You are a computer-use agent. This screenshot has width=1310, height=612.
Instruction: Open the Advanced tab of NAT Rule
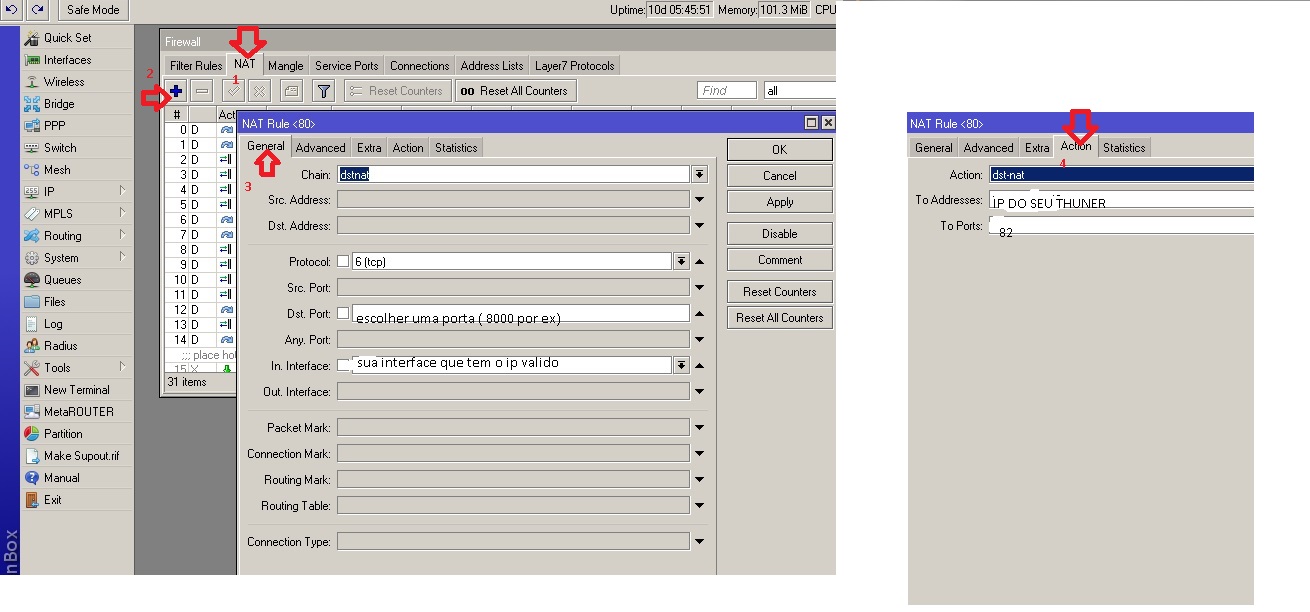(321, 147)
